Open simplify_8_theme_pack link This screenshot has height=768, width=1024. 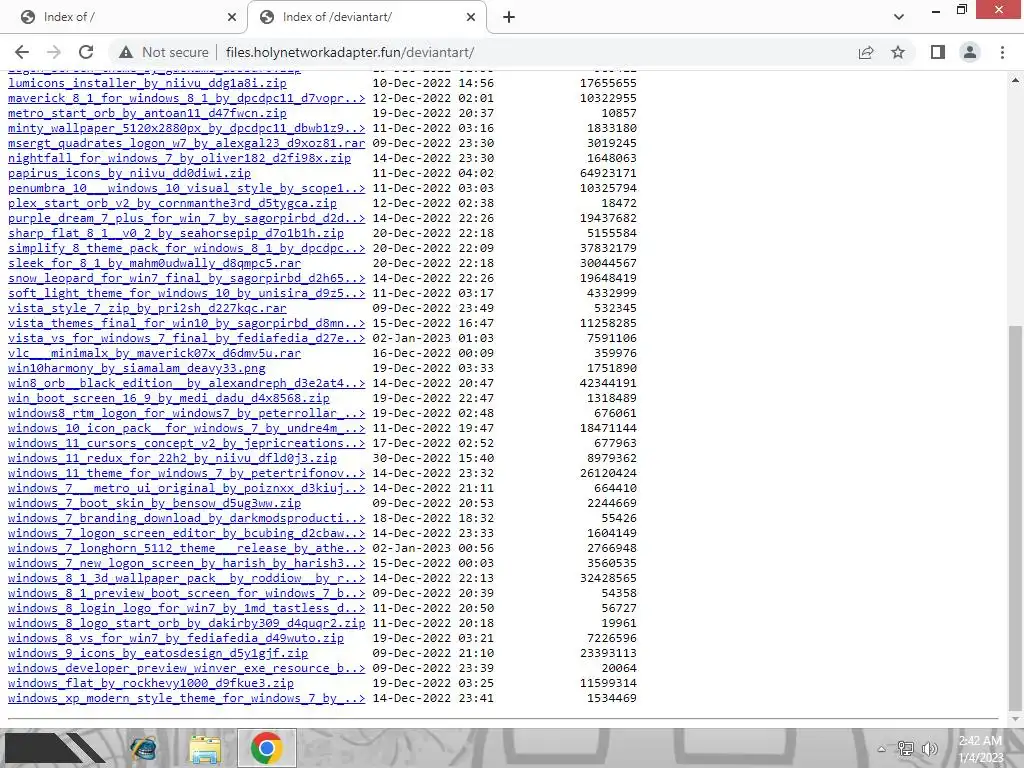click(x=186, y=248)
